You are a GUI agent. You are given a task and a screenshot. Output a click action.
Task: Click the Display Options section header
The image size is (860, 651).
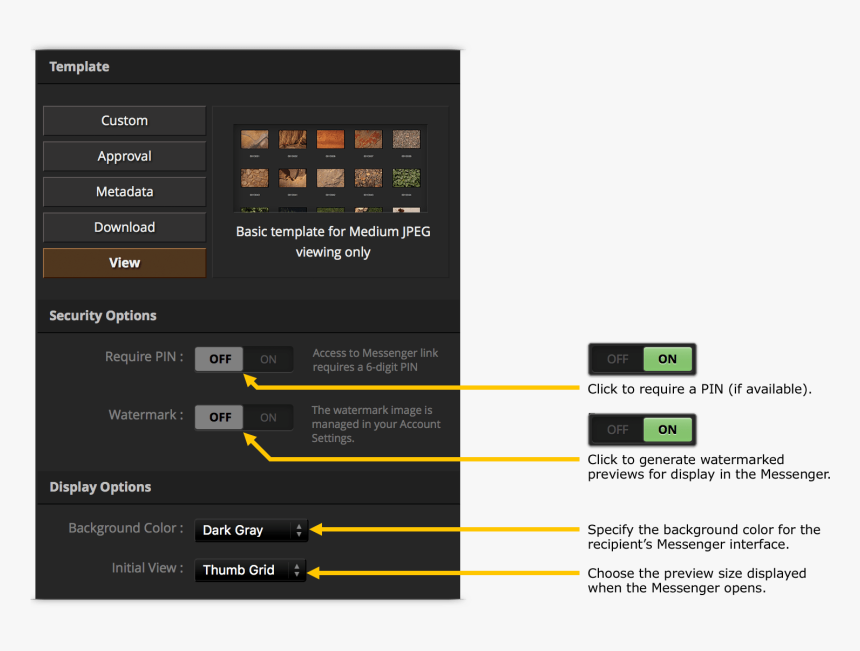pos(100,487)
